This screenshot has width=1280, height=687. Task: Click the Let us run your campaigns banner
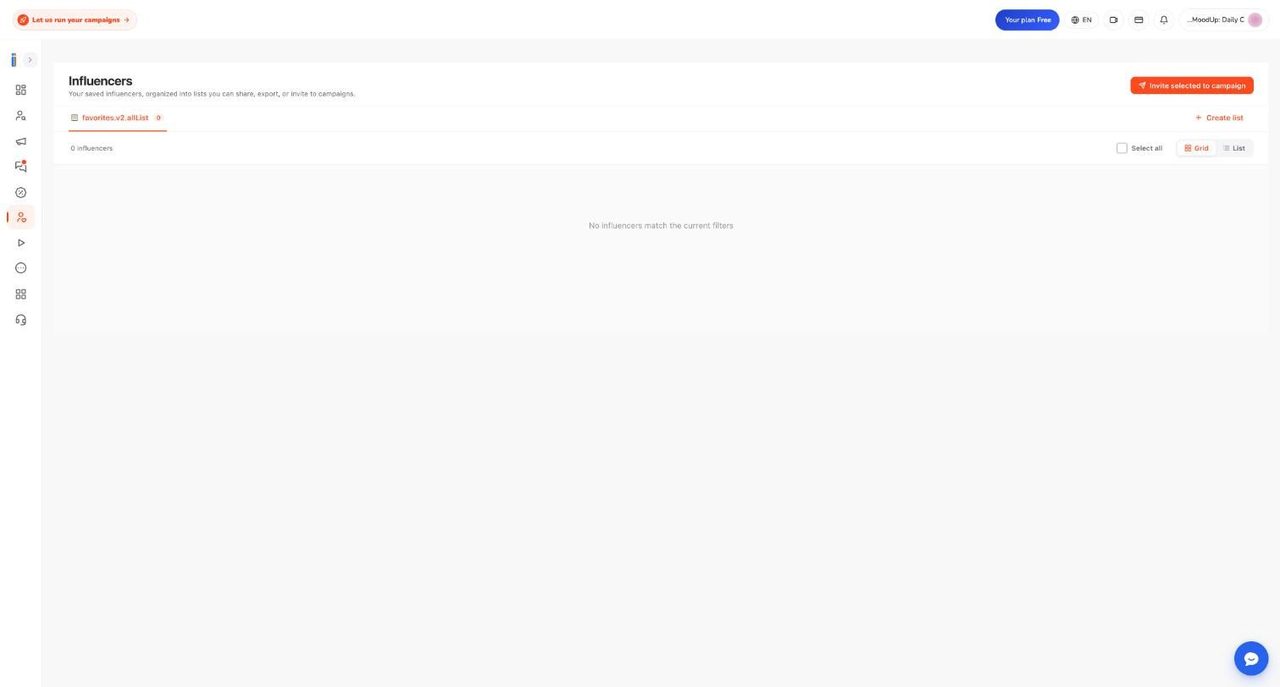tap(74, 20)
